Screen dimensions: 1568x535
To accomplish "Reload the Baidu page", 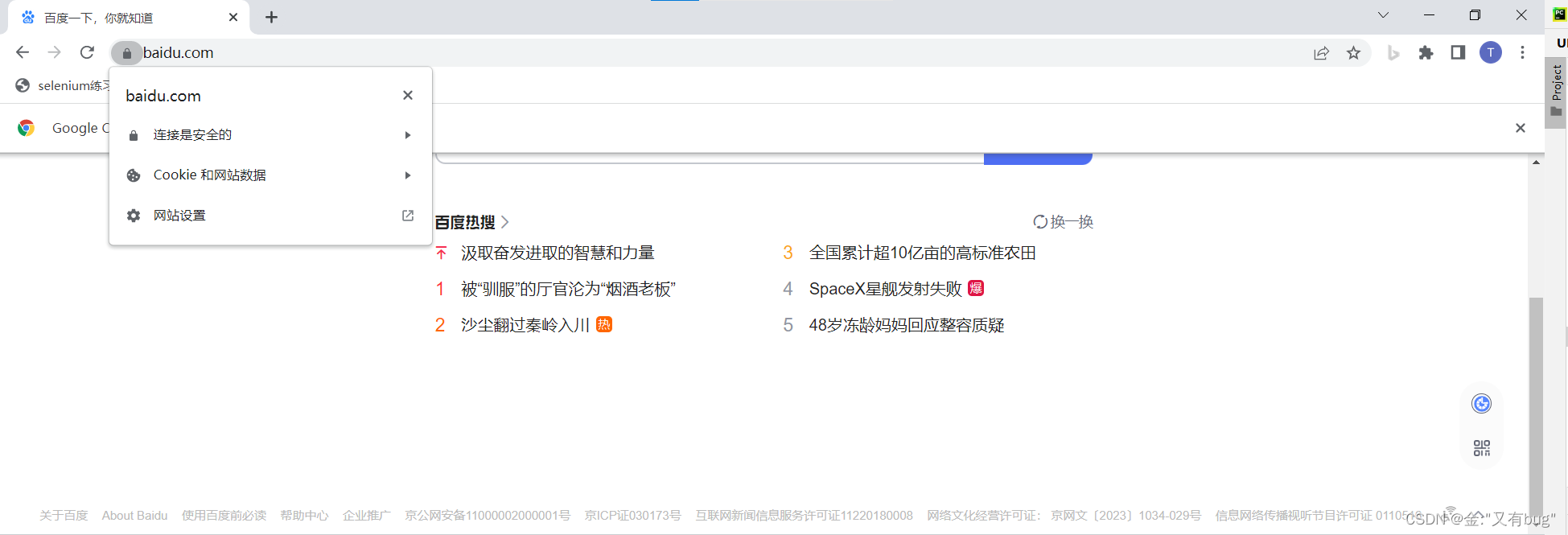I will (x=87, y=52).
